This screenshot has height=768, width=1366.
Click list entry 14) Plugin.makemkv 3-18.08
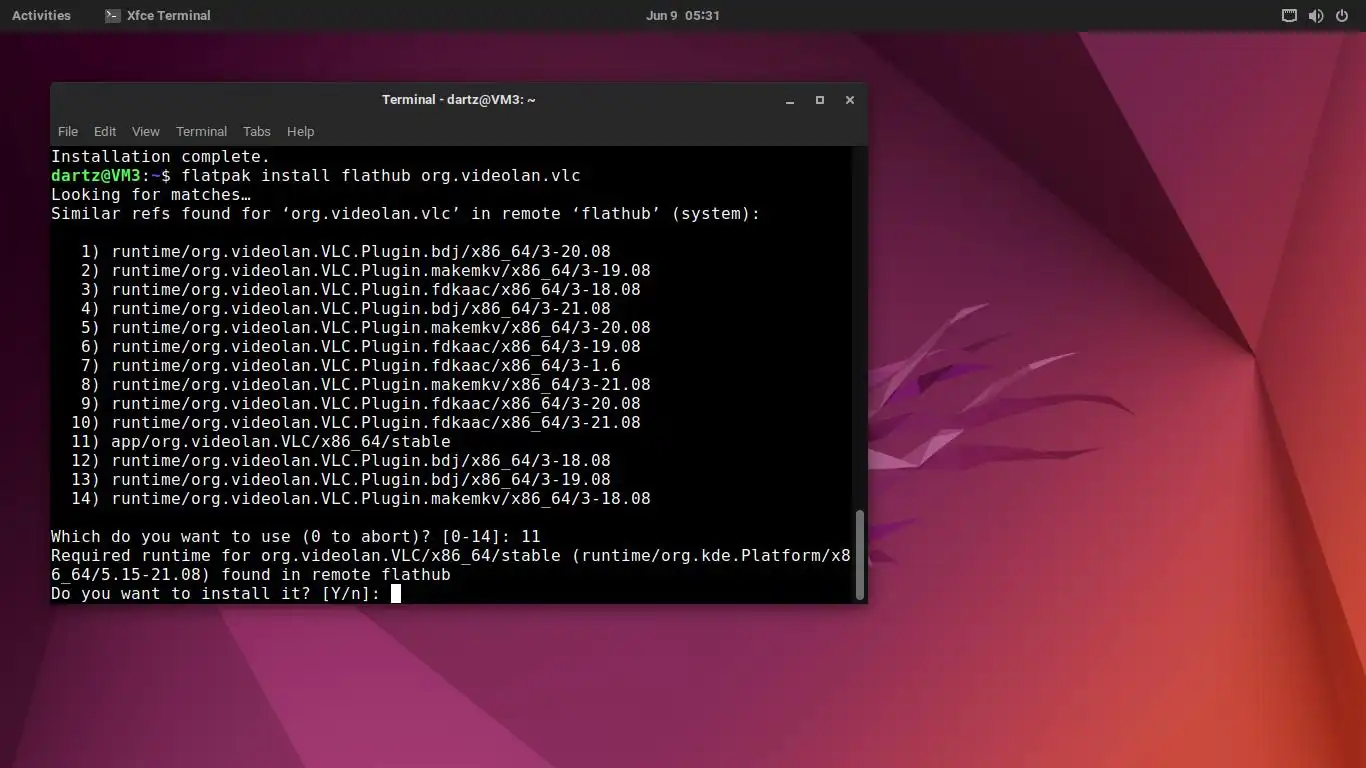point(361,499)
